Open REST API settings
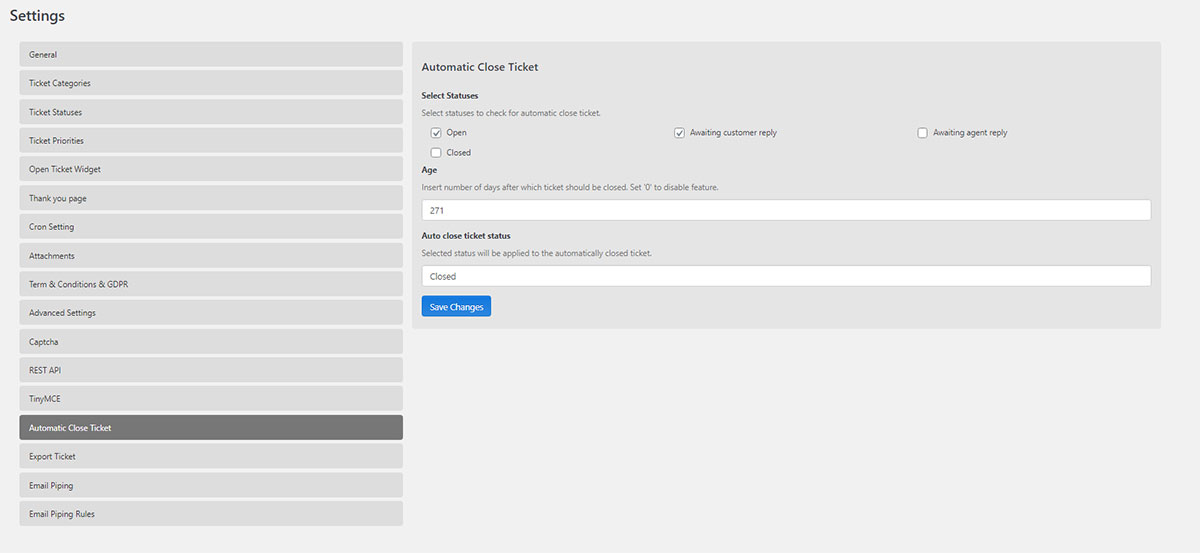The height and width of the screenshot is (553, 1200). point(211,370)
